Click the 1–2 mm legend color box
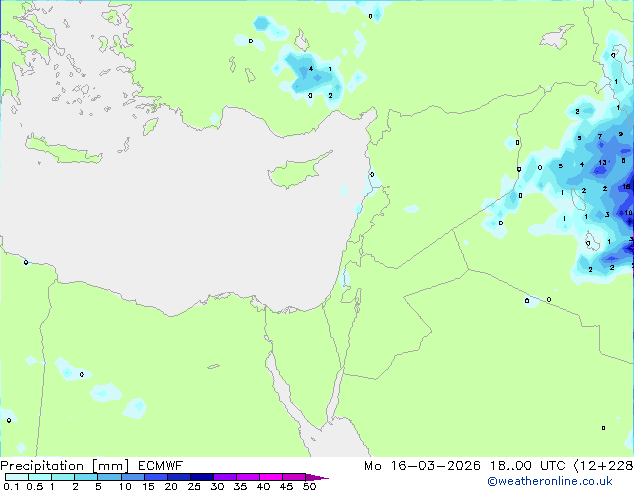This screenshot has width=634, height=490. 63,477
